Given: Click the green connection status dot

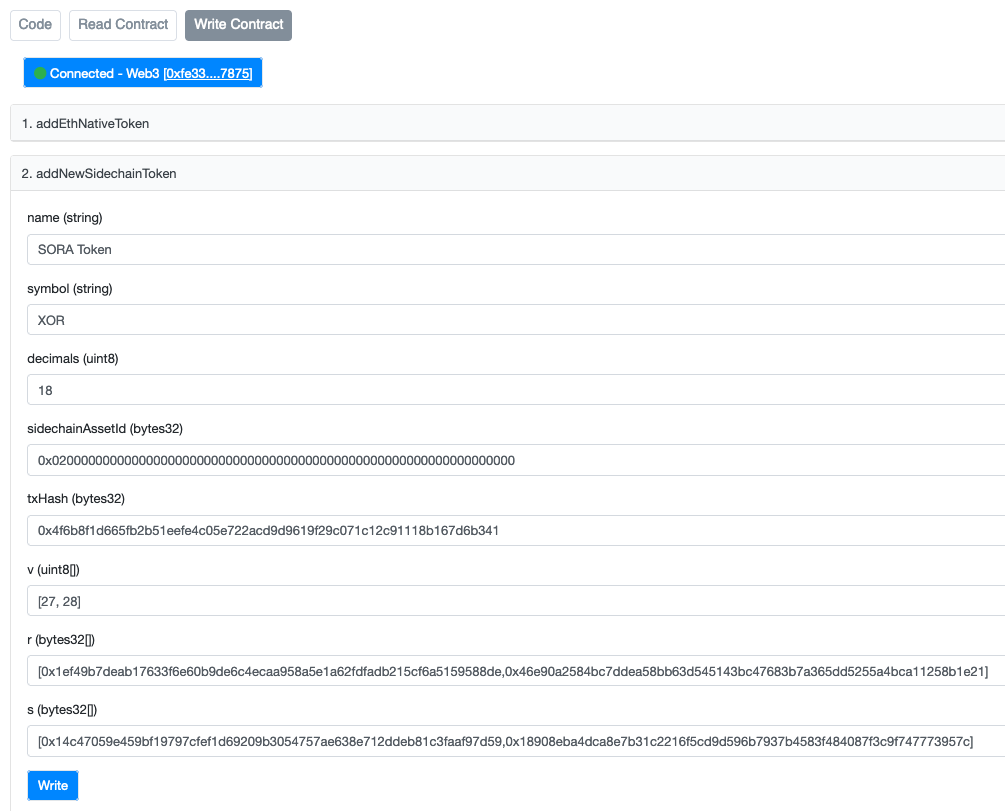Looking at the screenshot, I should (40, 73).
